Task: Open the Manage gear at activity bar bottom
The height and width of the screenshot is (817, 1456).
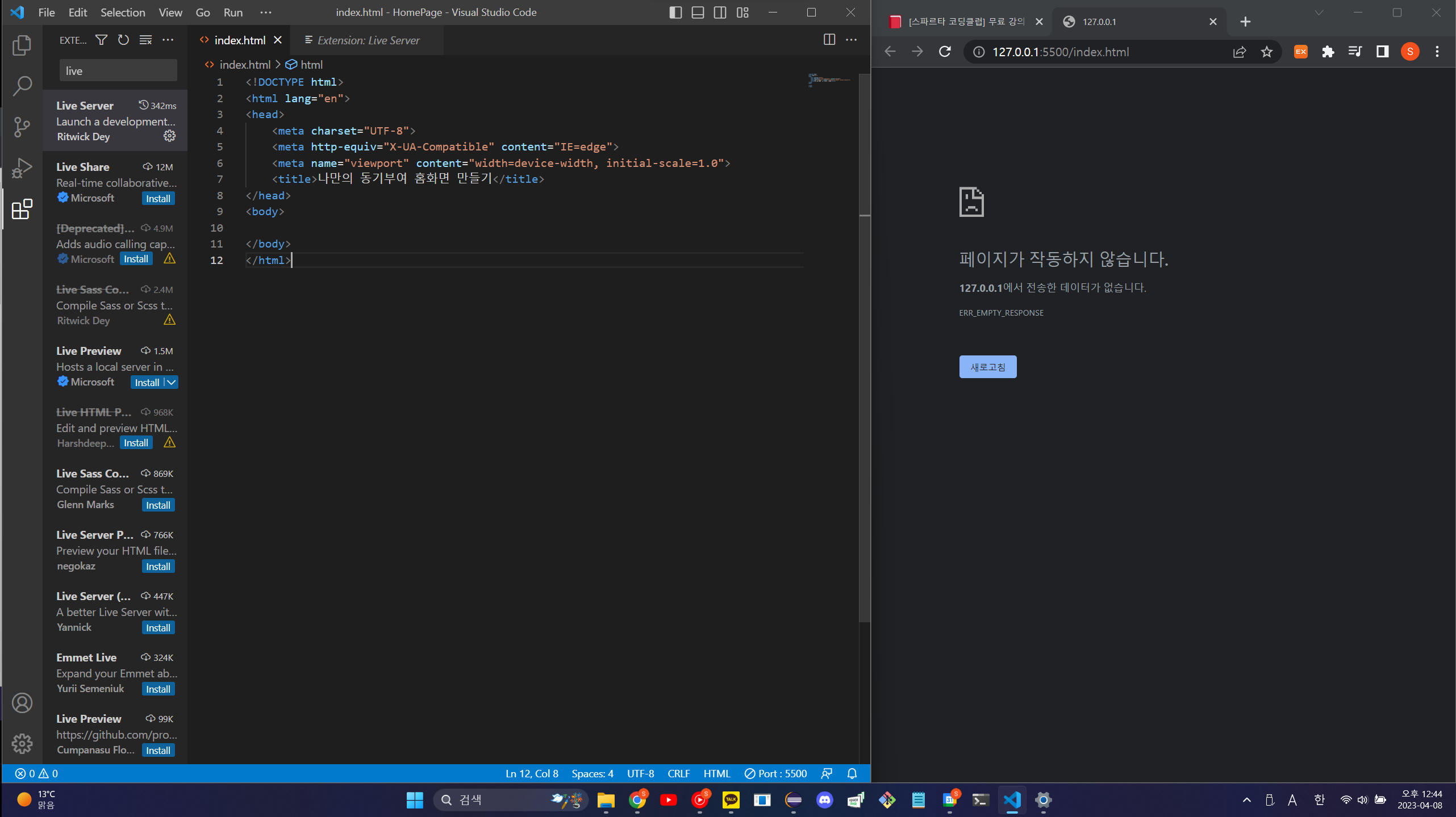Action: 22,743
